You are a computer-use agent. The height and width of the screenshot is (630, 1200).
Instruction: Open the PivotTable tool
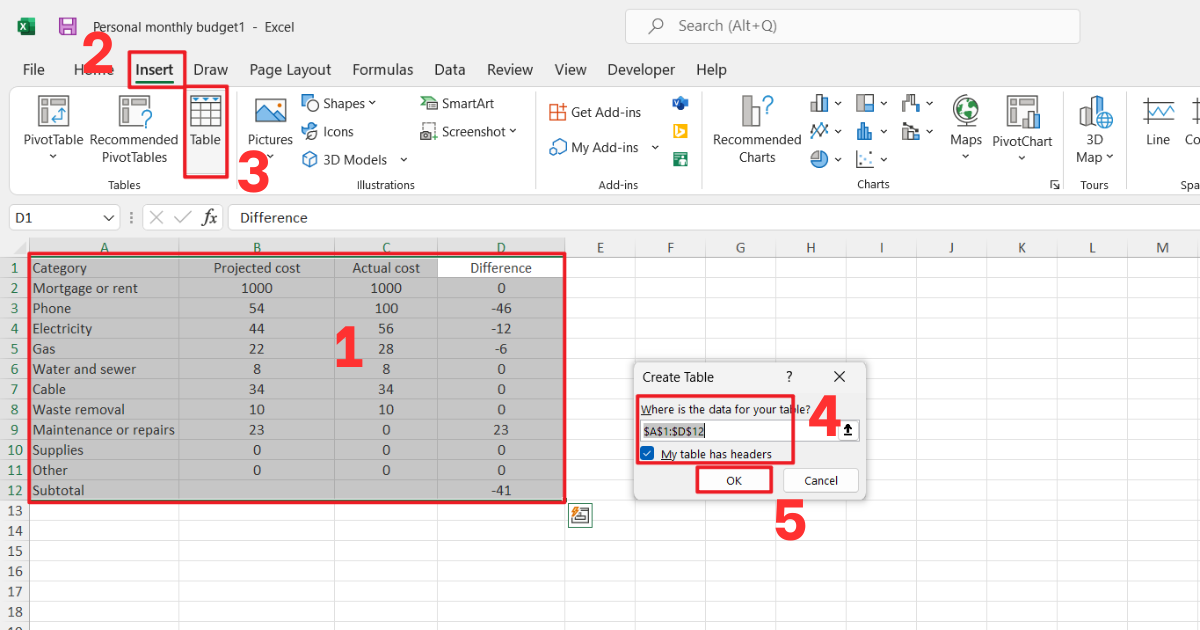point(53,129)
